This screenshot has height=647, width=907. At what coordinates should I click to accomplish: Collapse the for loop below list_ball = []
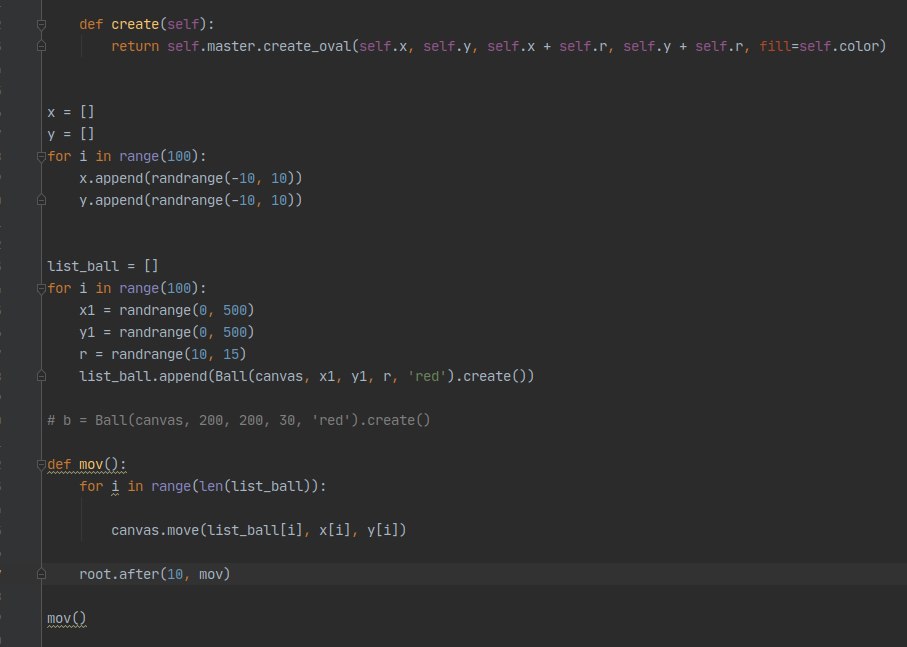41,288
